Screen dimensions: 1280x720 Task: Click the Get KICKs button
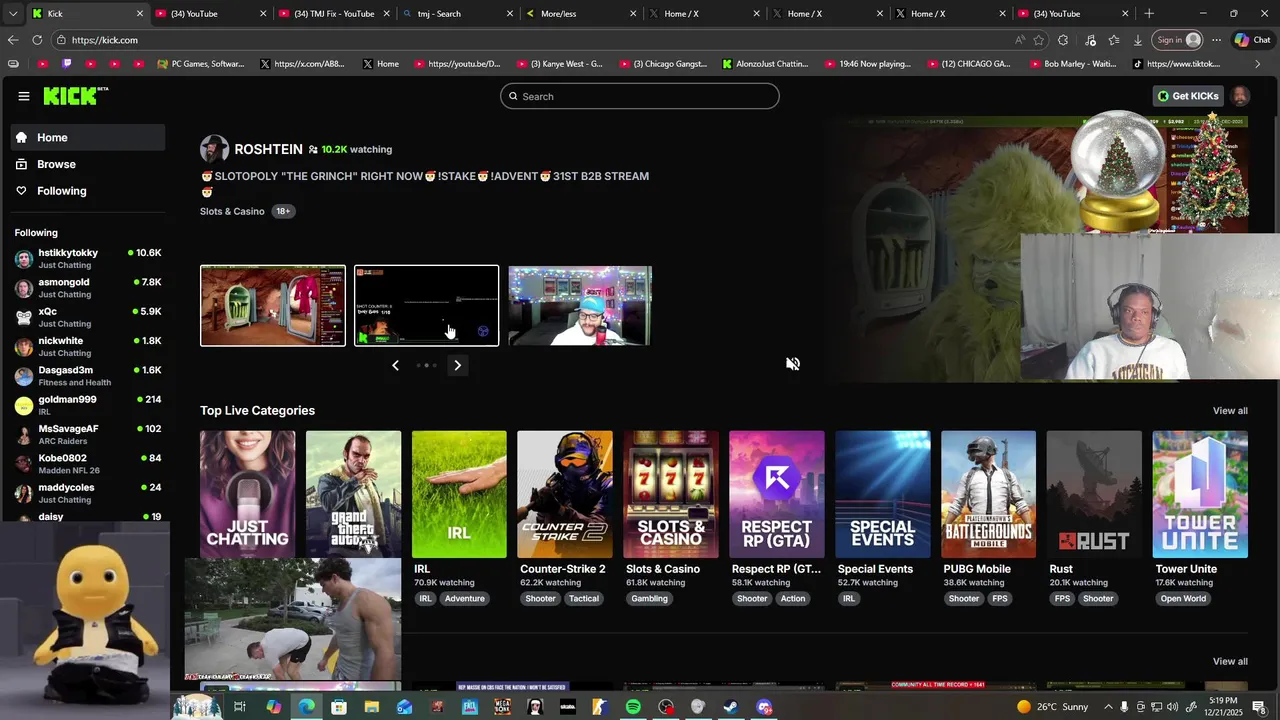coord(1189,96)
